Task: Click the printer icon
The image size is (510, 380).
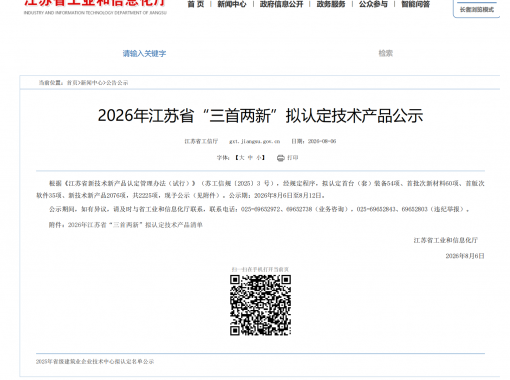Action: pos(281,158)
